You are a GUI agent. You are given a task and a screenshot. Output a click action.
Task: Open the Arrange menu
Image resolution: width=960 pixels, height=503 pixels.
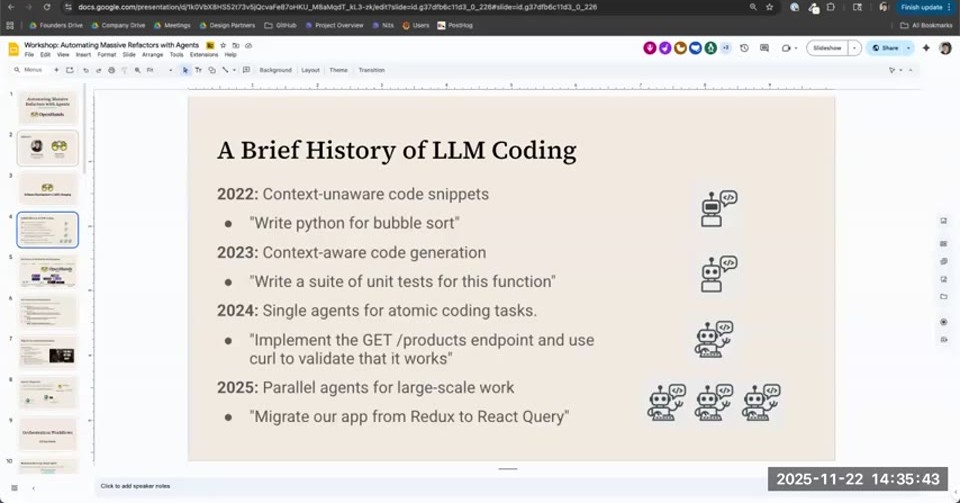click(152, 54)
